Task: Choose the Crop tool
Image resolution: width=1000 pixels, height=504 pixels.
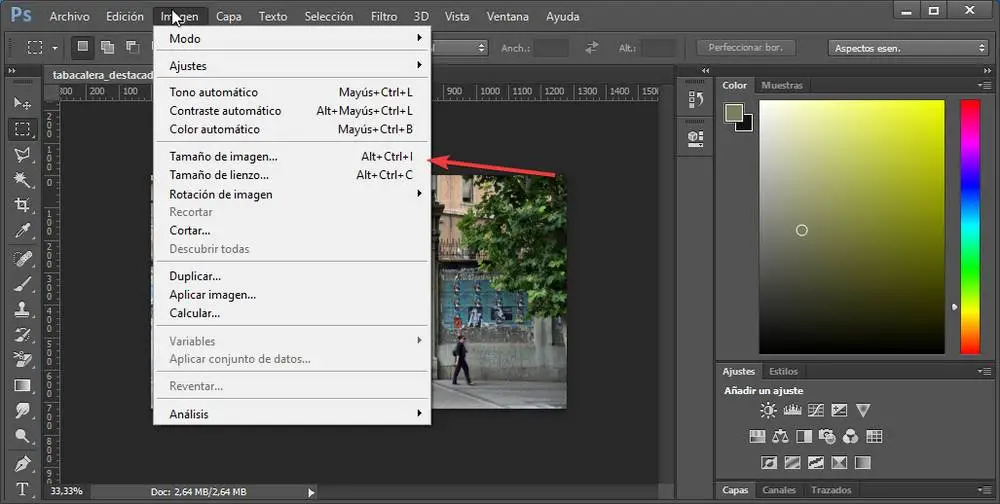Action: [22, 206]
